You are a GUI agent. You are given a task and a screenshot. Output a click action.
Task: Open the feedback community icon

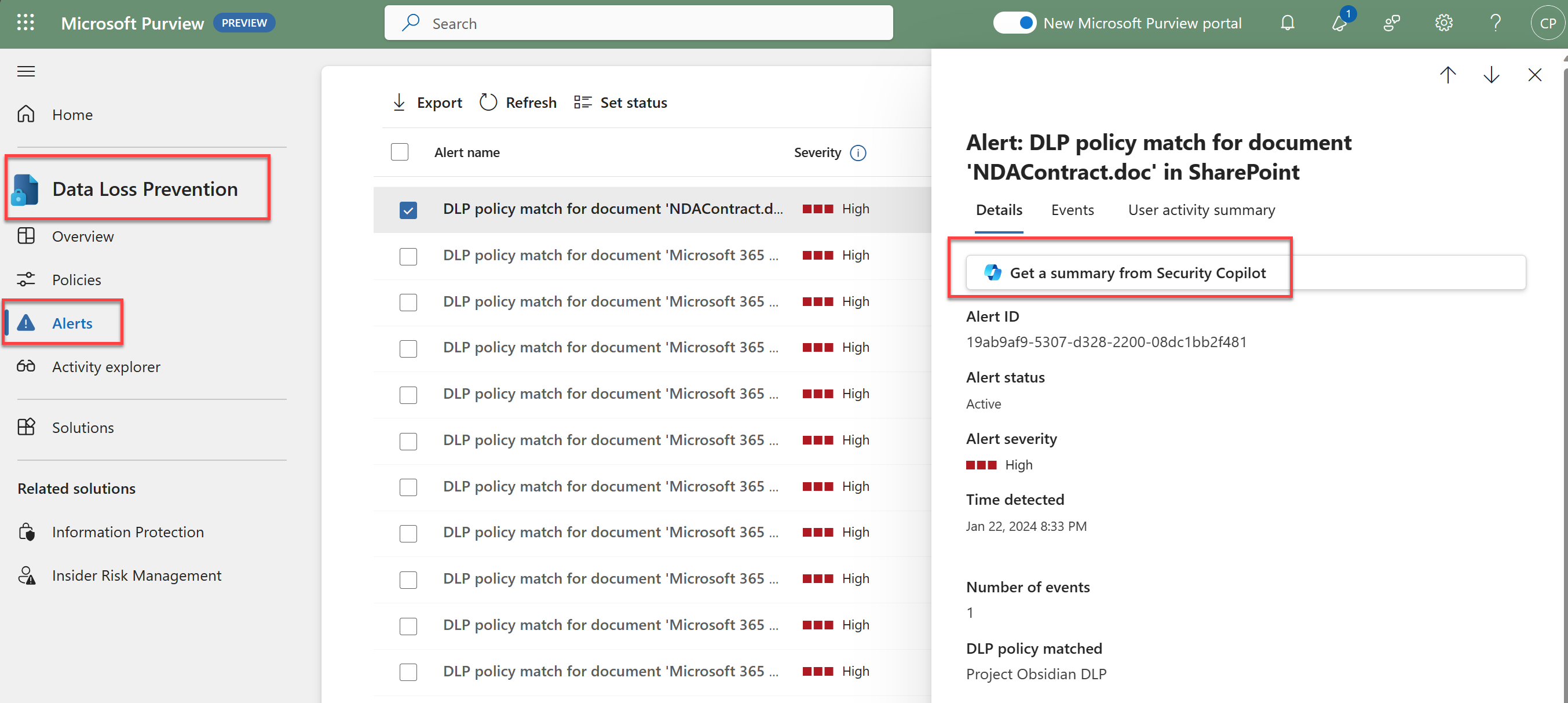pos(1391,23)
